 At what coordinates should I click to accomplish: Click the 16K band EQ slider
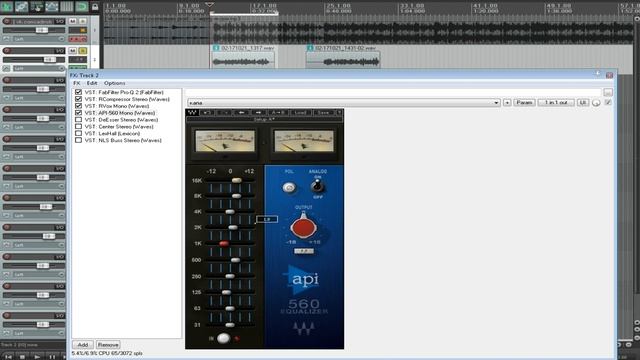(237, 180)
